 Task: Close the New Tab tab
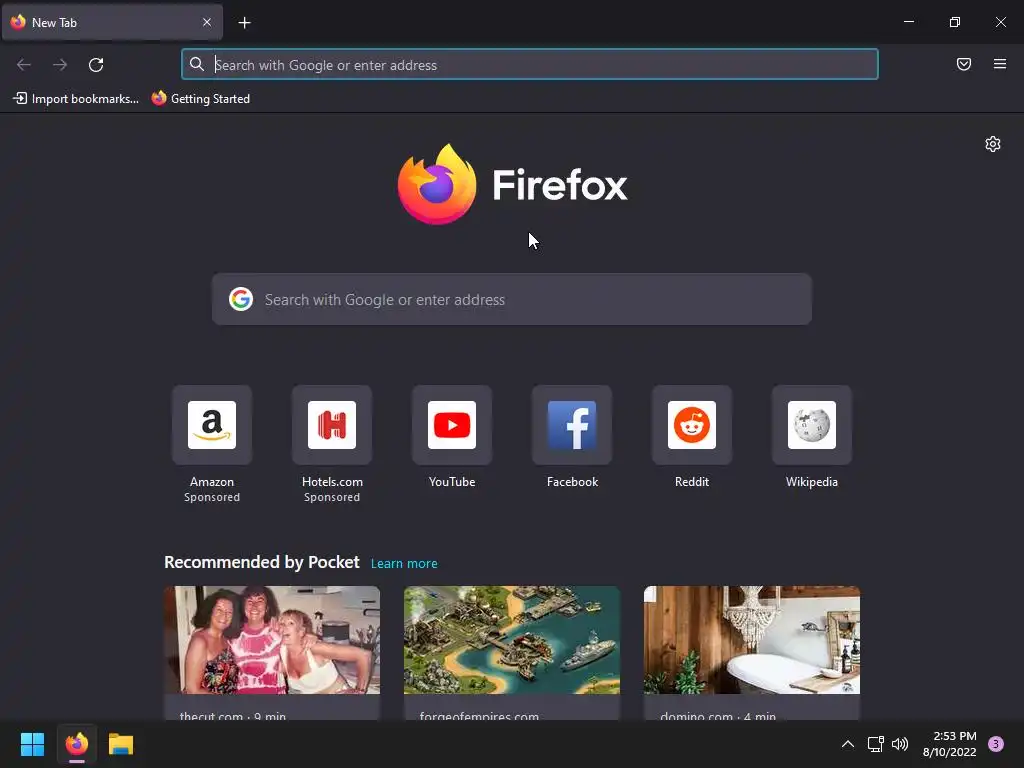tap(207, 22)
